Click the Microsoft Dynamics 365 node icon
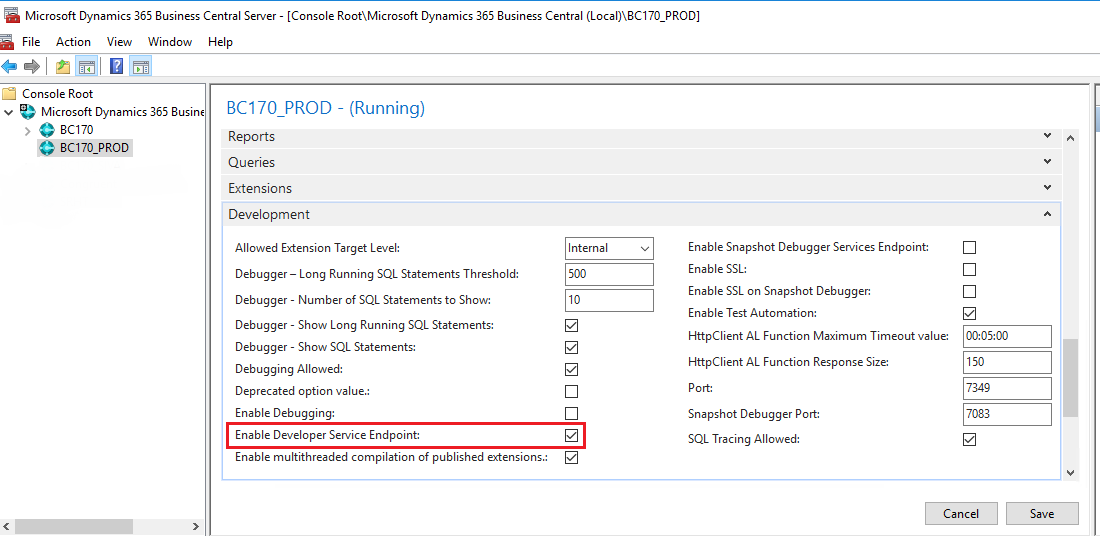Viewport: 1100px width, 539px height. coord(27,111)
